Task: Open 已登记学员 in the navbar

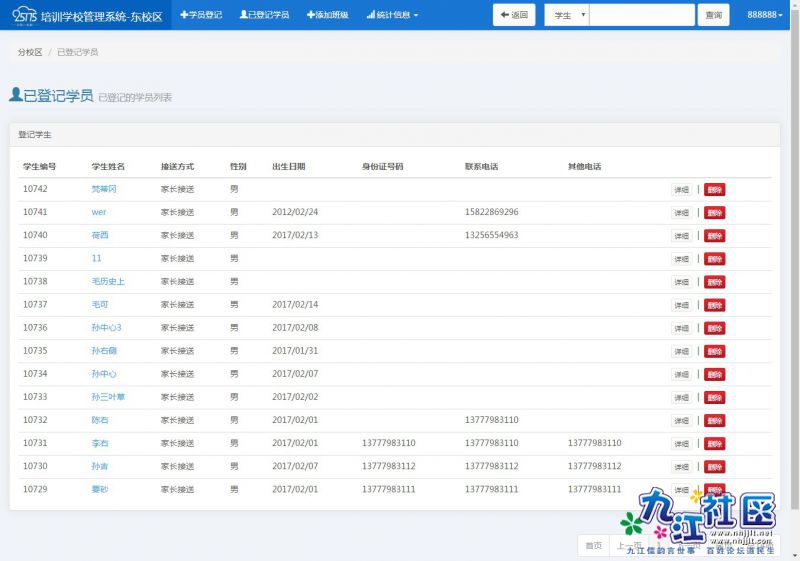Action: tap(265, 15)
